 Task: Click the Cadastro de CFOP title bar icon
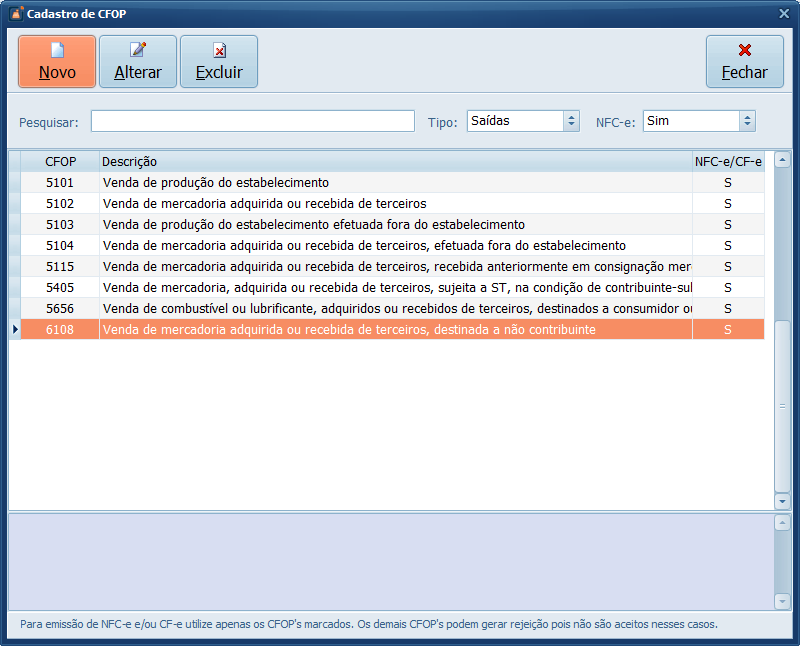point(15,14)
